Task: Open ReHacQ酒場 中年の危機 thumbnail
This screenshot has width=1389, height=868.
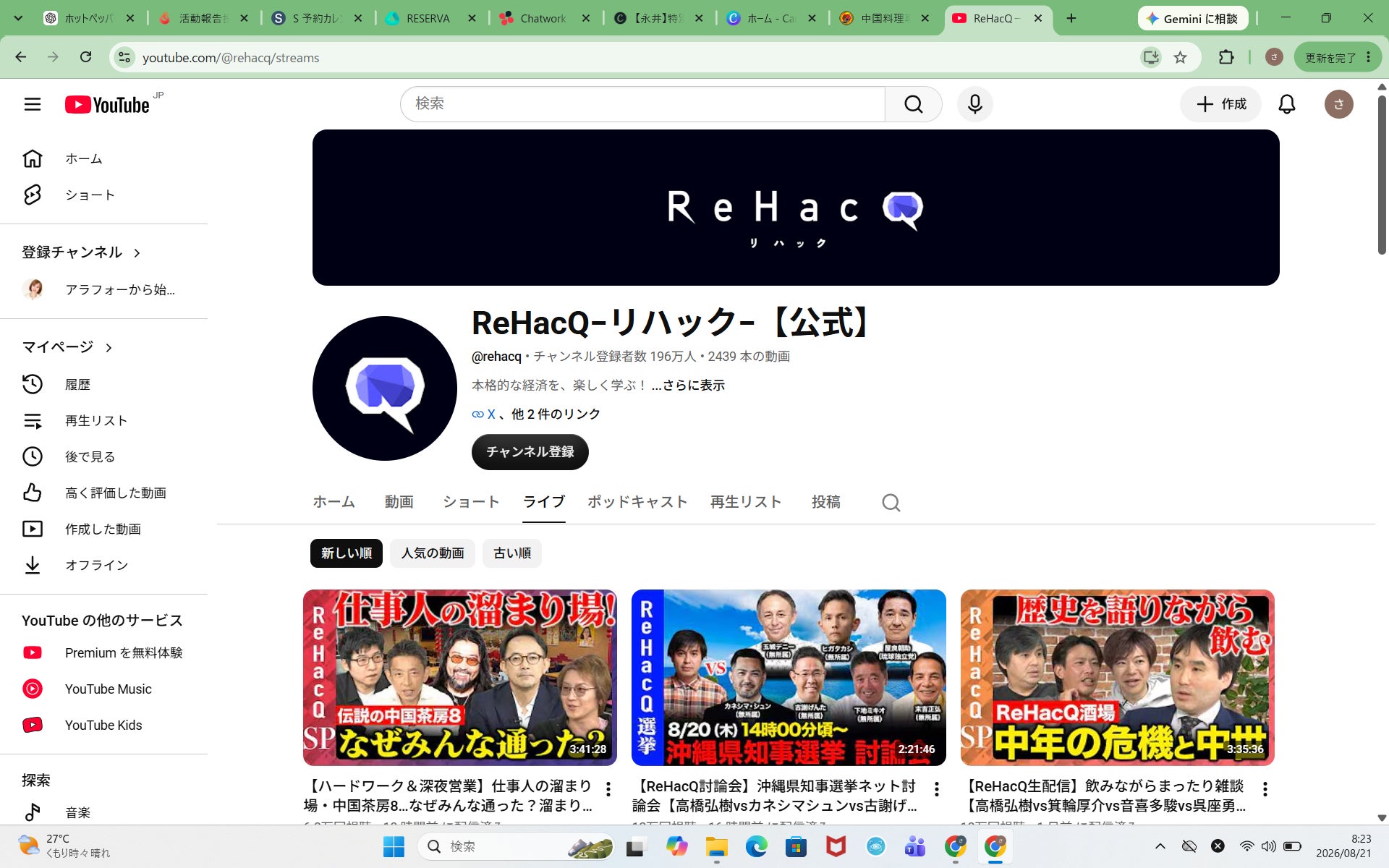Action: [x=1117, y=678]
